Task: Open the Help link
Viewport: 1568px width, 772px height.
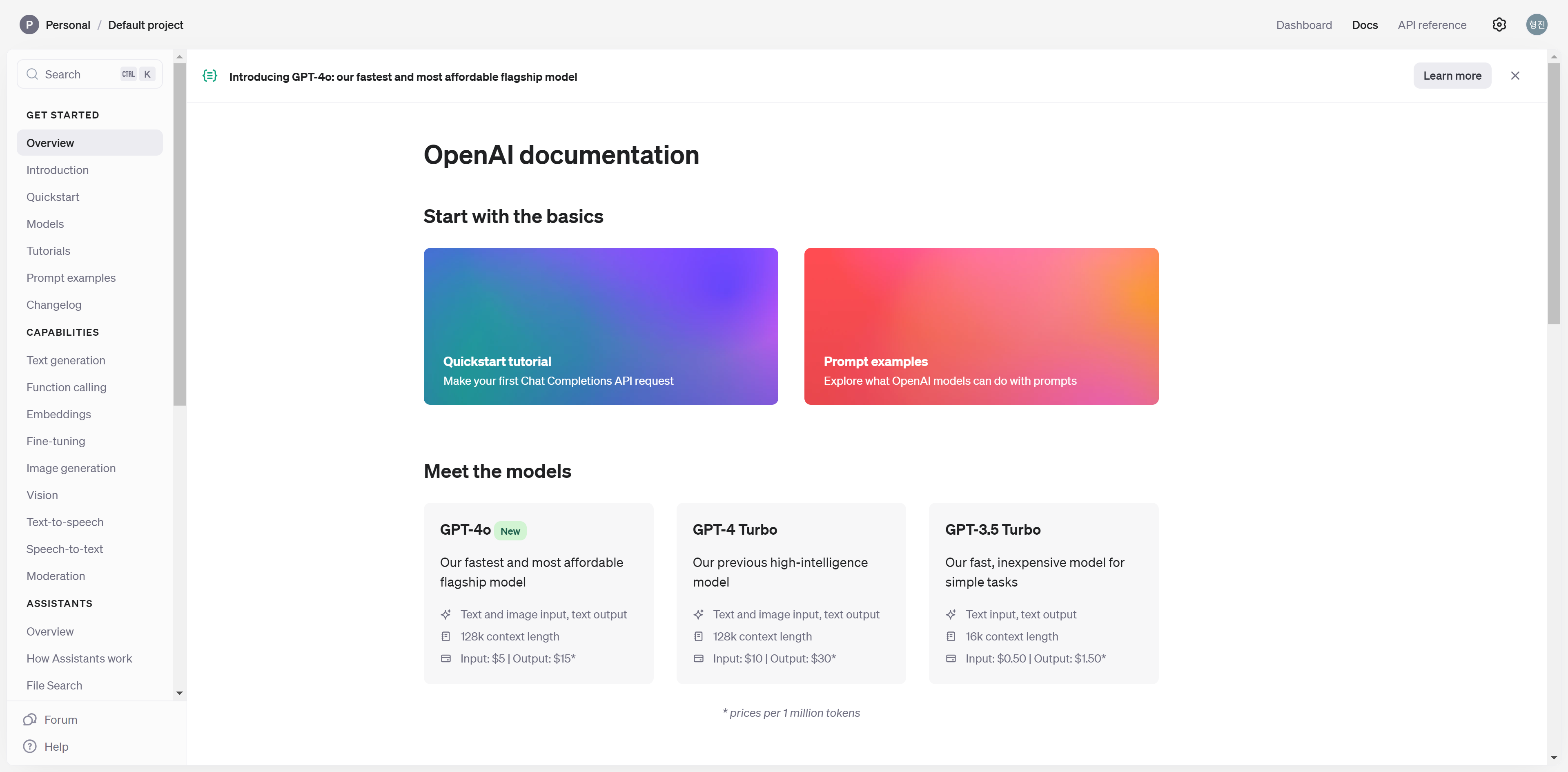Action: [x=56, y=746]
